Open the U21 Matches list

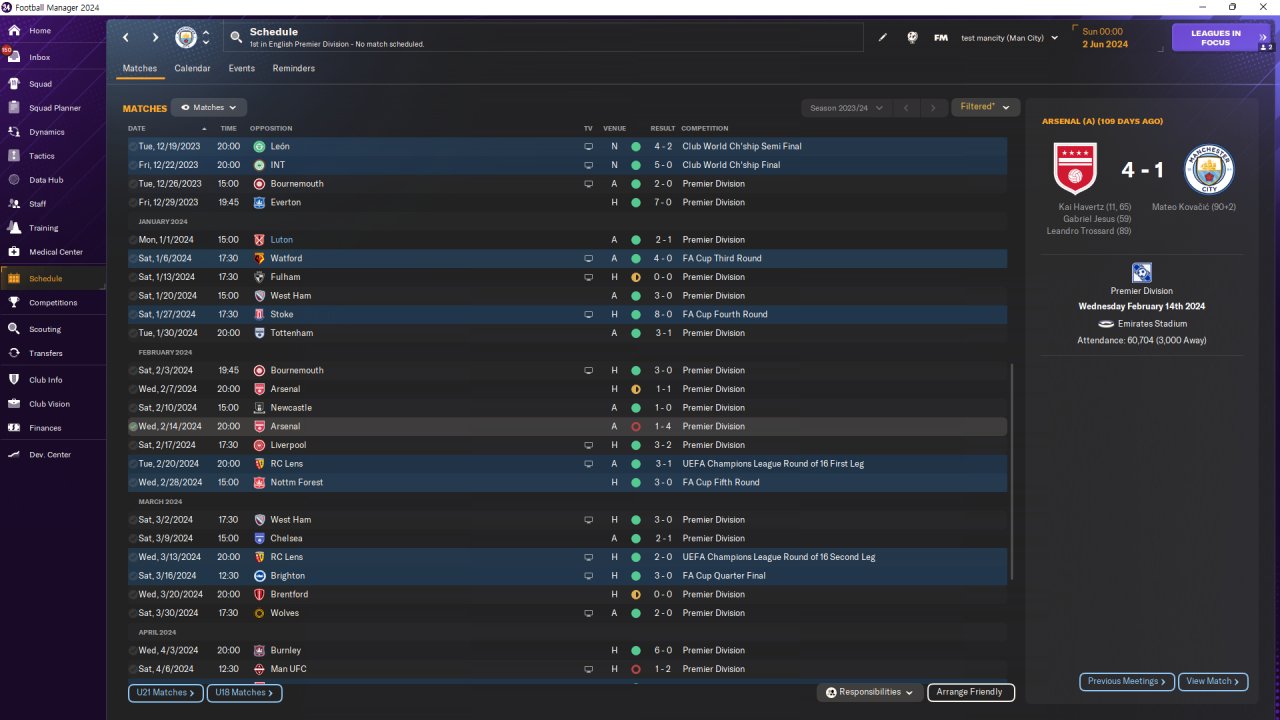click(x=165, y=692)
